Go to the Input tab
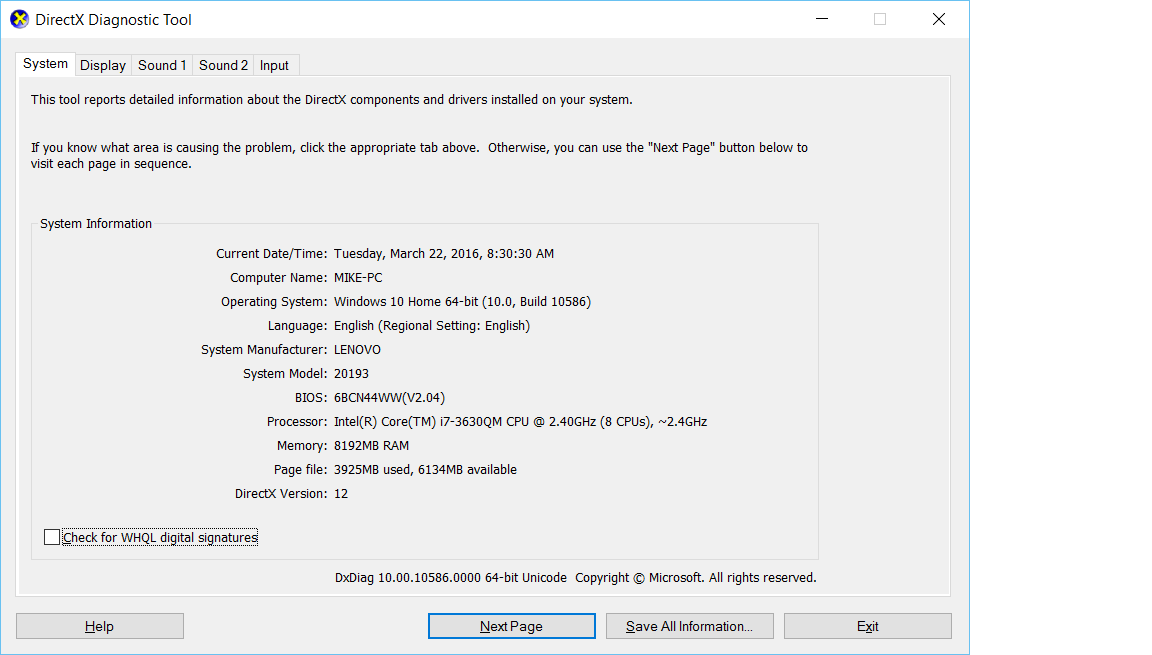Screen dimensions: 1152x655 [274, 65]
